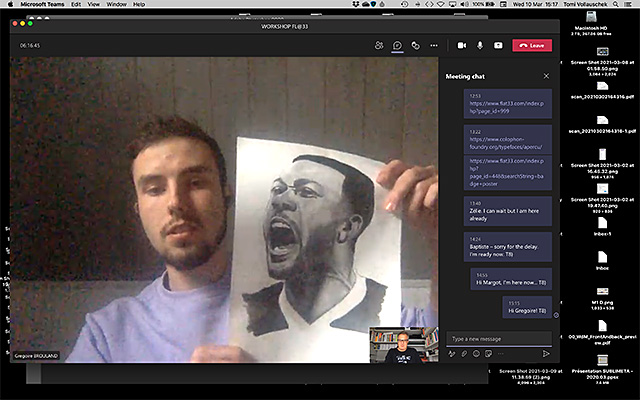
Task: Click the date and time in menu bar
Action: coord(536,4)
